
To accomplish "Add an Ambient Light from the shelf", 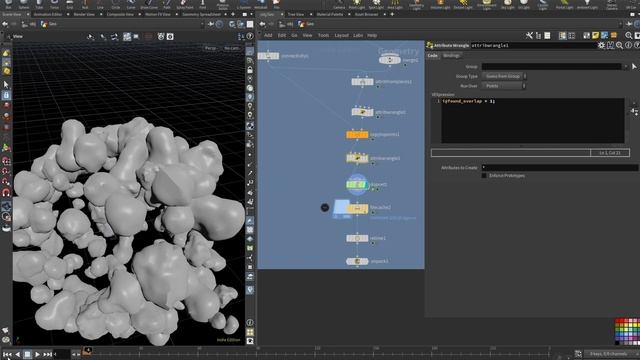I will click(x=587, y=4).
